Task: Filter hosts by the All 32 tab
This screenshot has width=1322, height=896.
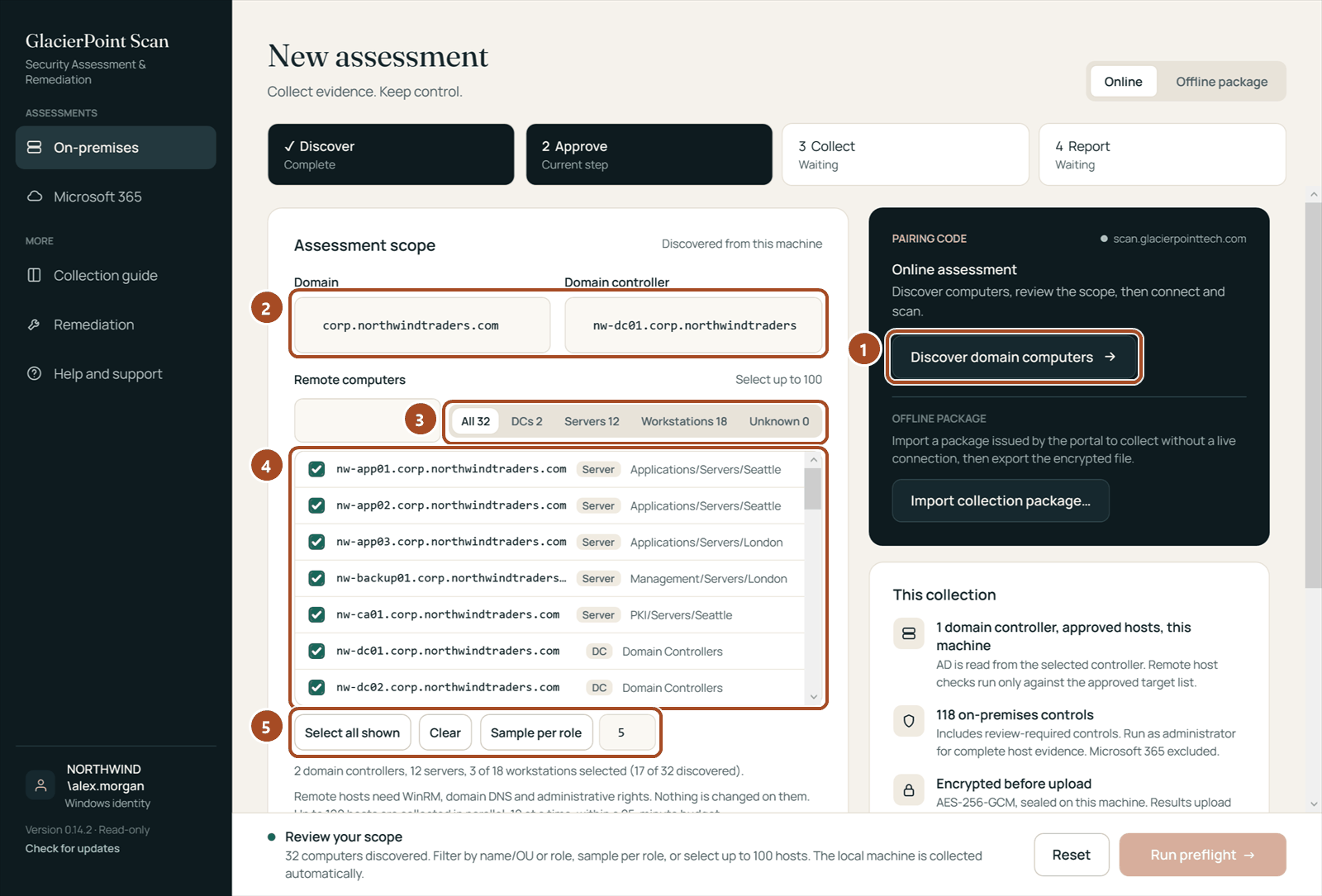Action: [476, 421]
